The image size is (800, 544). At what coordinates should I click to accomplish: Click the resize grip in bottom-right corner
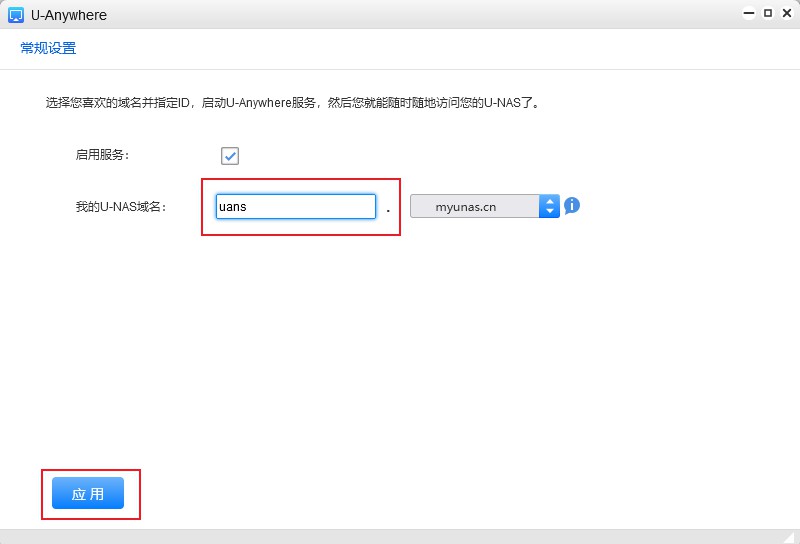coord(791,537)
